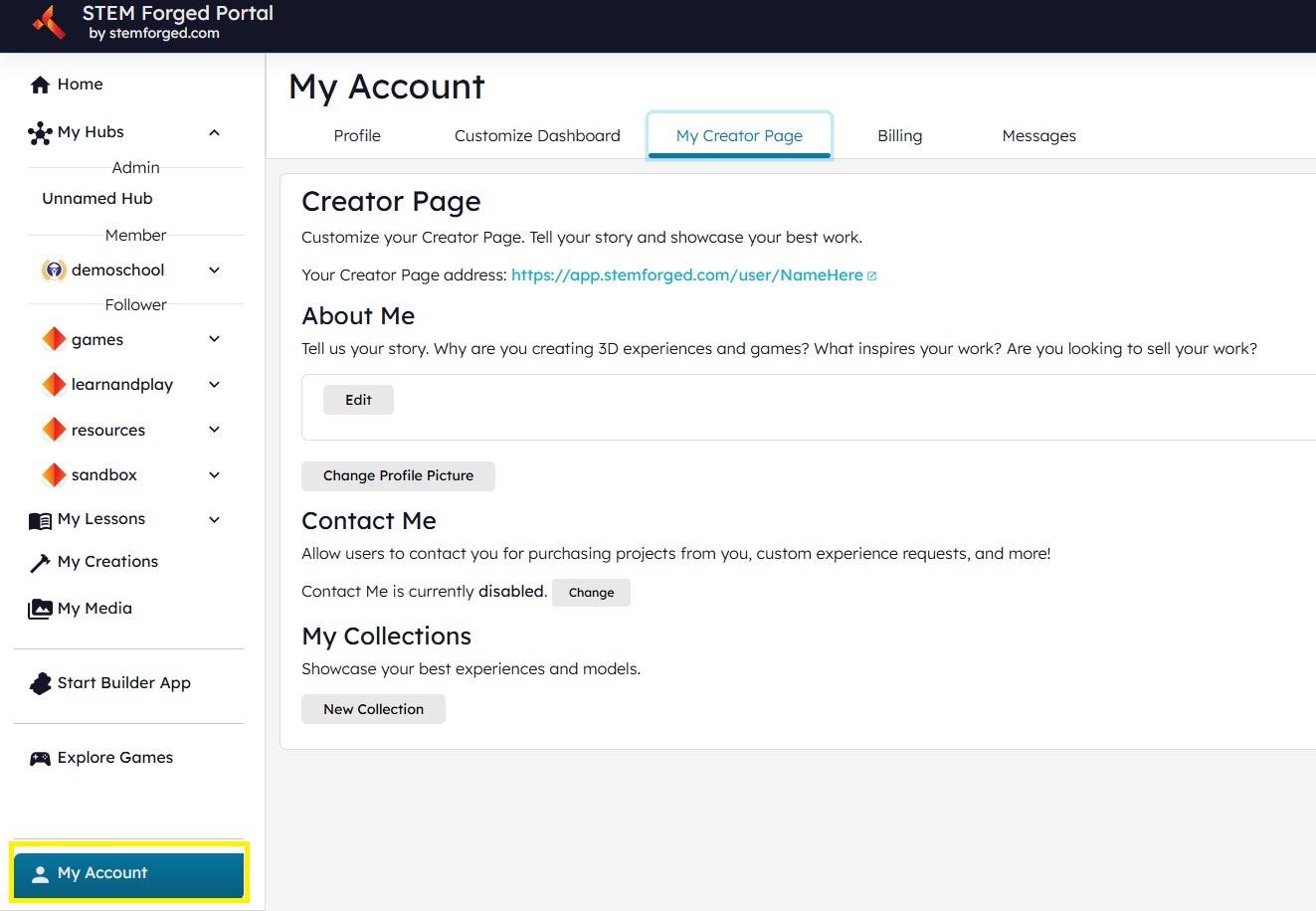The height and width of the screenshot is (911, 1316).
Task: Click the games hub diamond icon
Action: click(x=54, y=339)
